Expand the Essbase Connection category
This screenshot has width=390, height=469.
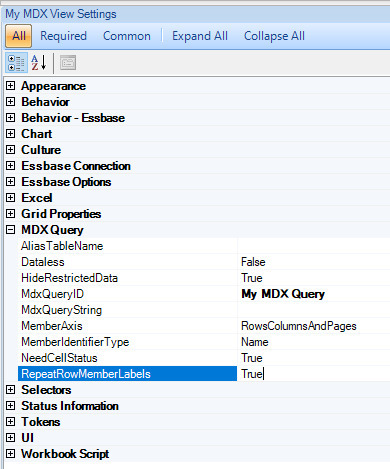[x=11, y=166]
